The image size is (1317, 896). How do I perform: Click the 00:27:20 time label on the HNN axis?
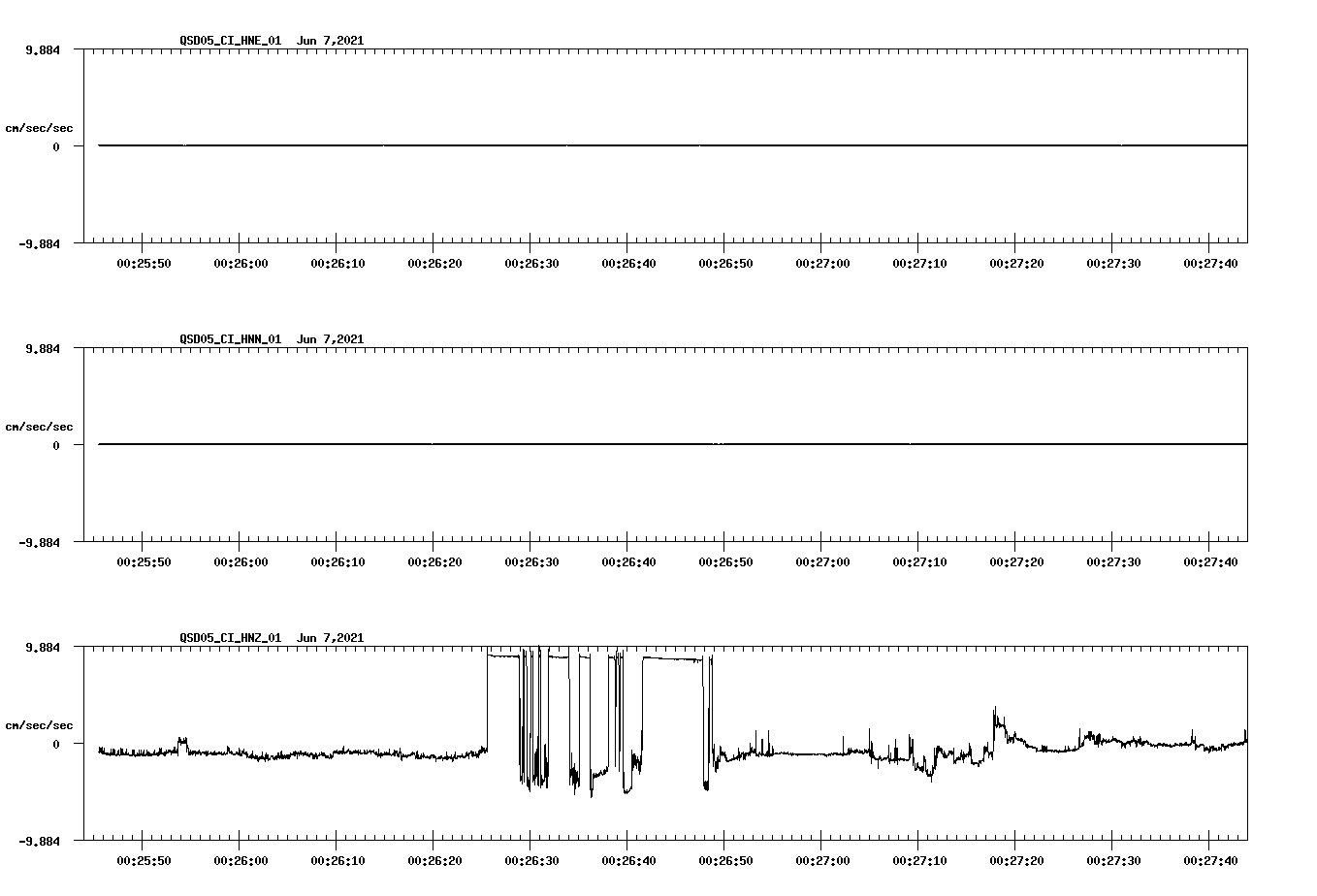pyautogui.click(x=1016, y=561)
